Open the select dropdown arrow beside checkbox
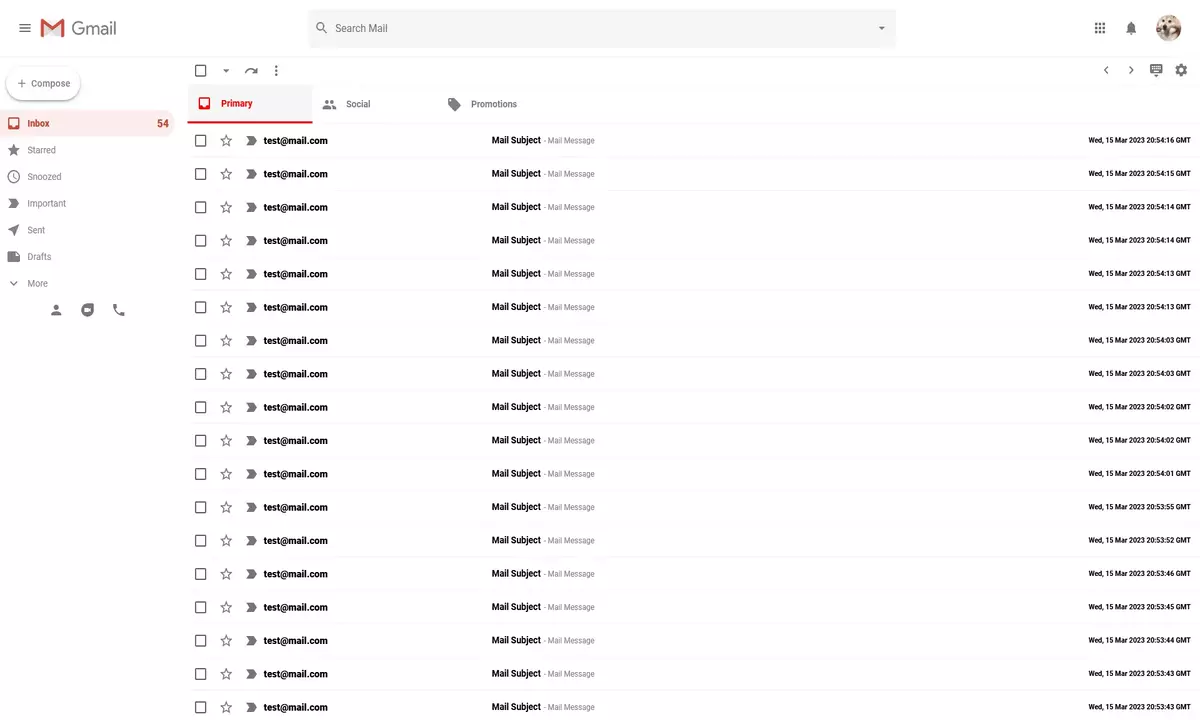The width and height of the screenshot is (1200, 720). (x=226, y=71)
